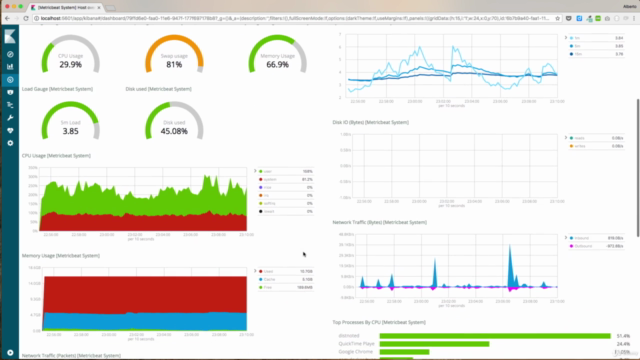Toggle the Inbound network series legend
Viewport: 640px width, 360px height.
(596, 238)
